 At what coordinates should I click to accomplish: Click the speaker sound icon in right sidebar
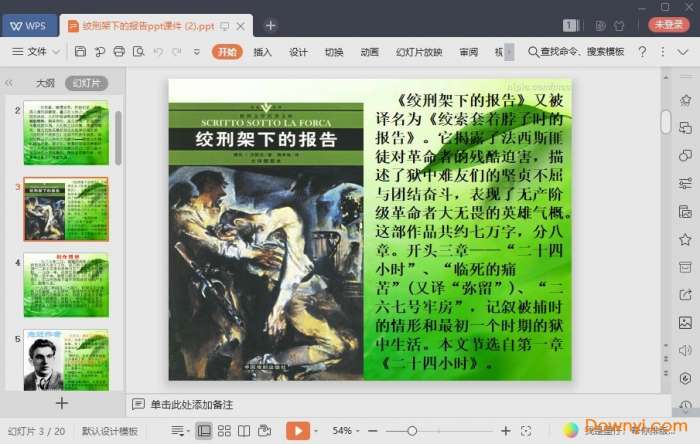(685, 350)
